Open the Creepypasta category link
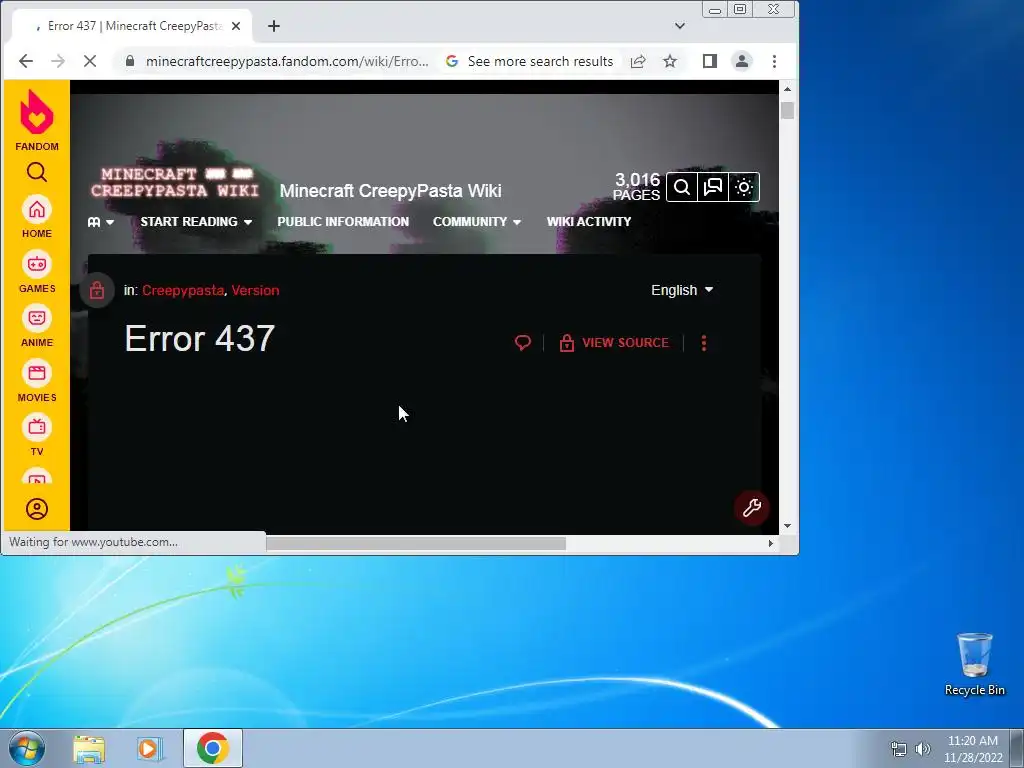 pos(183,290)
